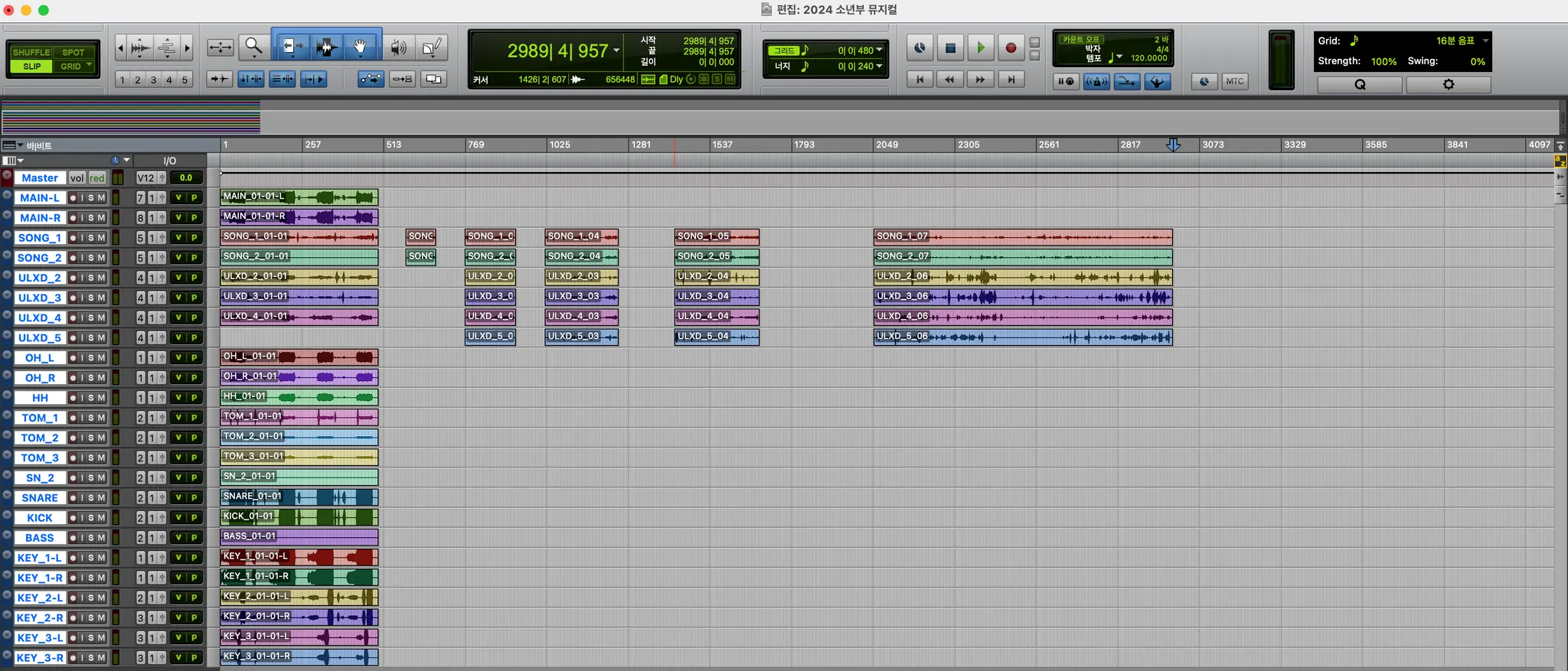Viewport: 1568px width, 671px height.
Task: Click the Go to End button
Action: 1011,79
